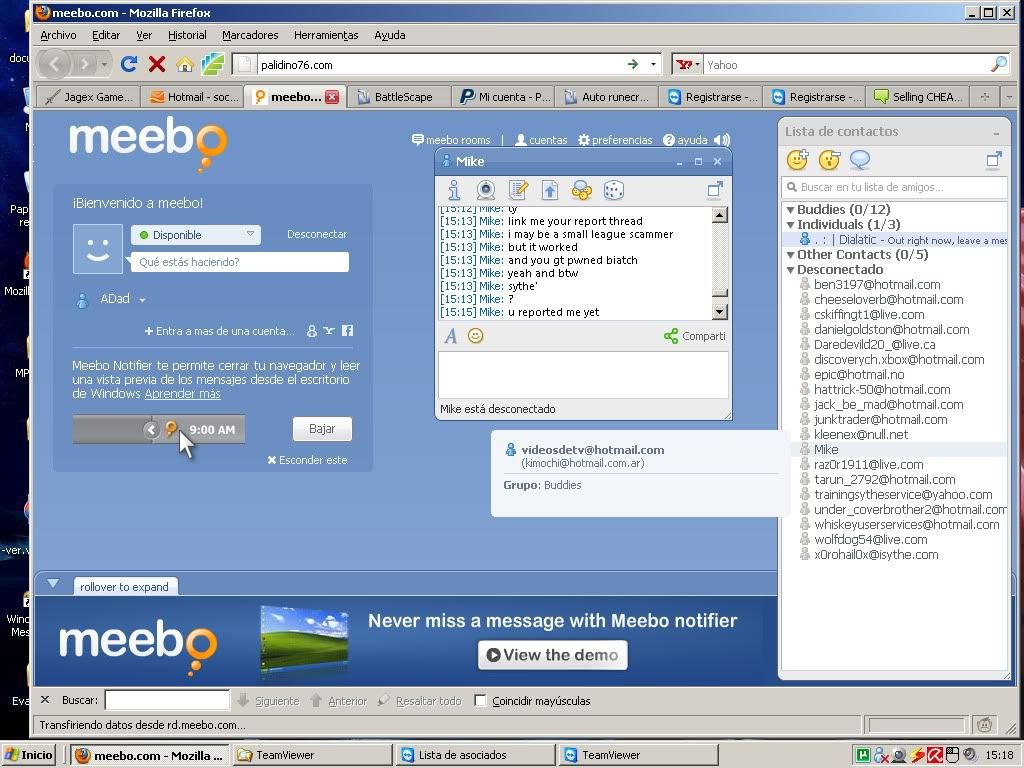The width and height of the screenshot is (1024, 768).
Task: Pop out the contact list panel
Action: click(x=993, y=159)
